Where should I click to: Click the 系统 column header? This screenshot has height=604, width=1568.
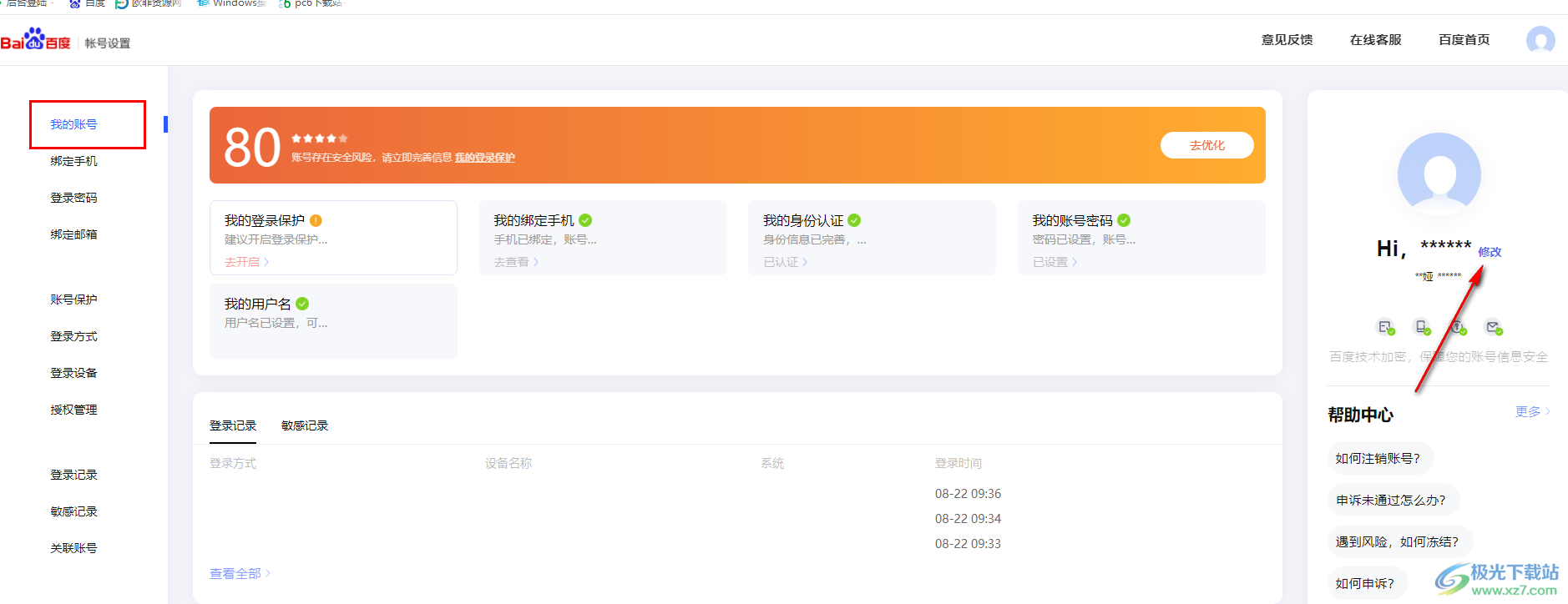point(772,463)
